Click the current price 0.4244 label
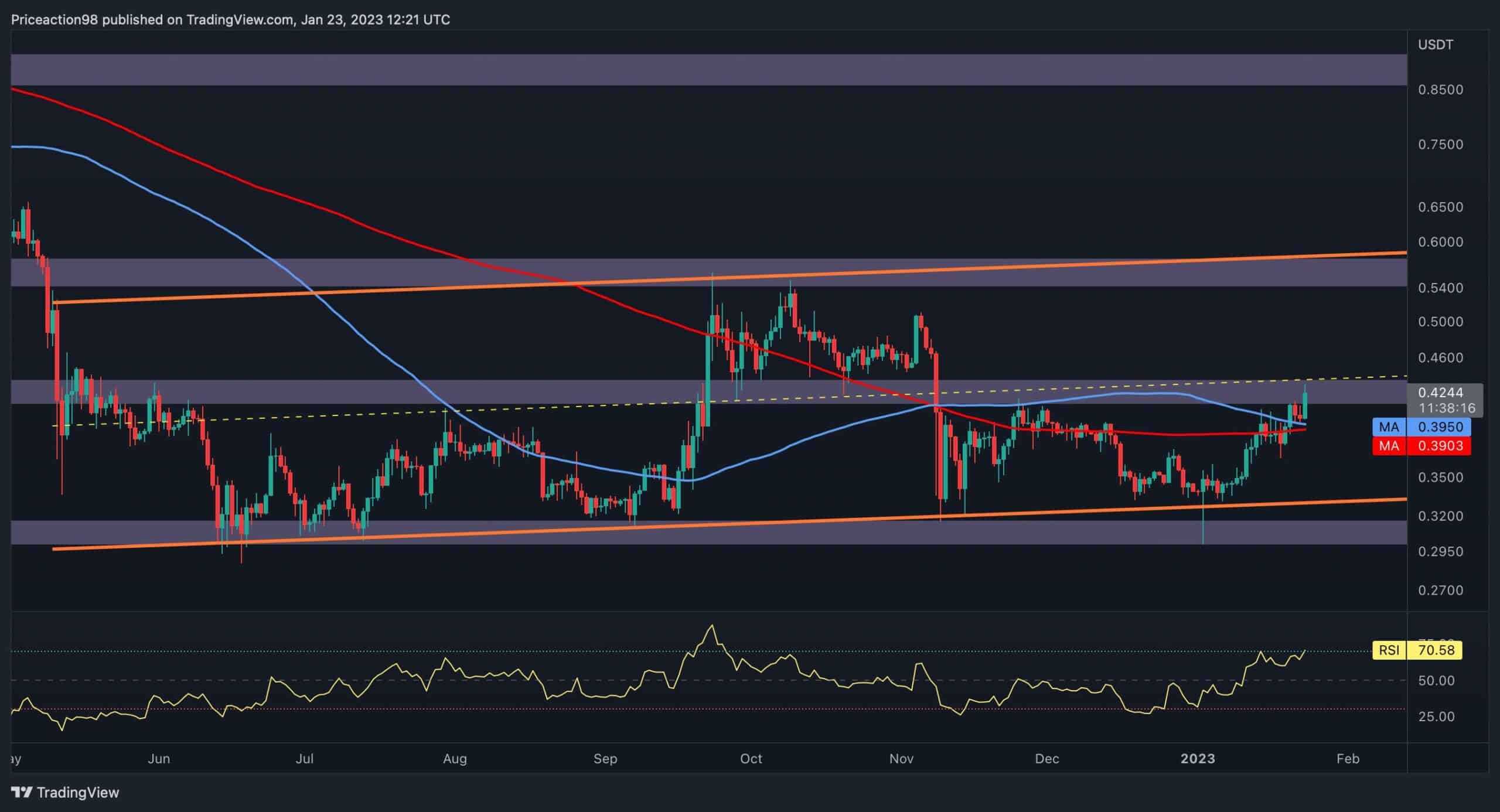The width and height of the screenshot is (1500, 812). (1440, 393)
